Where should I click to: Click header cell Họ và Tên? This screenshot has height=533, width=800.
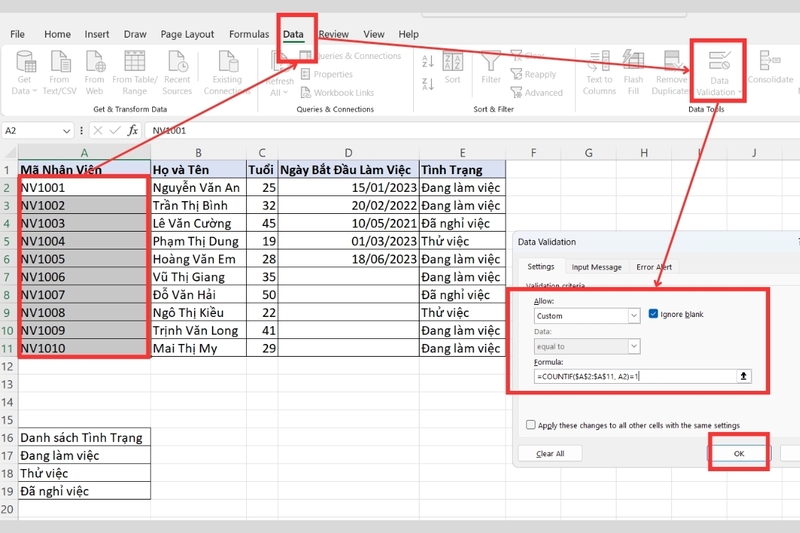(198, 170)
